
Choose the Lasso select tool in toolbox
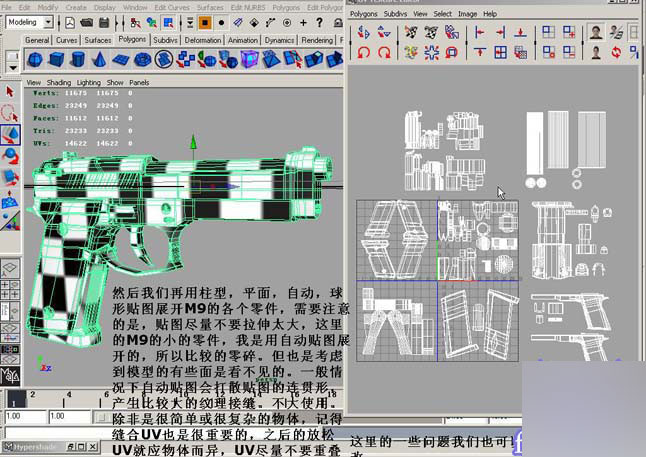click(x=9, y=112)
